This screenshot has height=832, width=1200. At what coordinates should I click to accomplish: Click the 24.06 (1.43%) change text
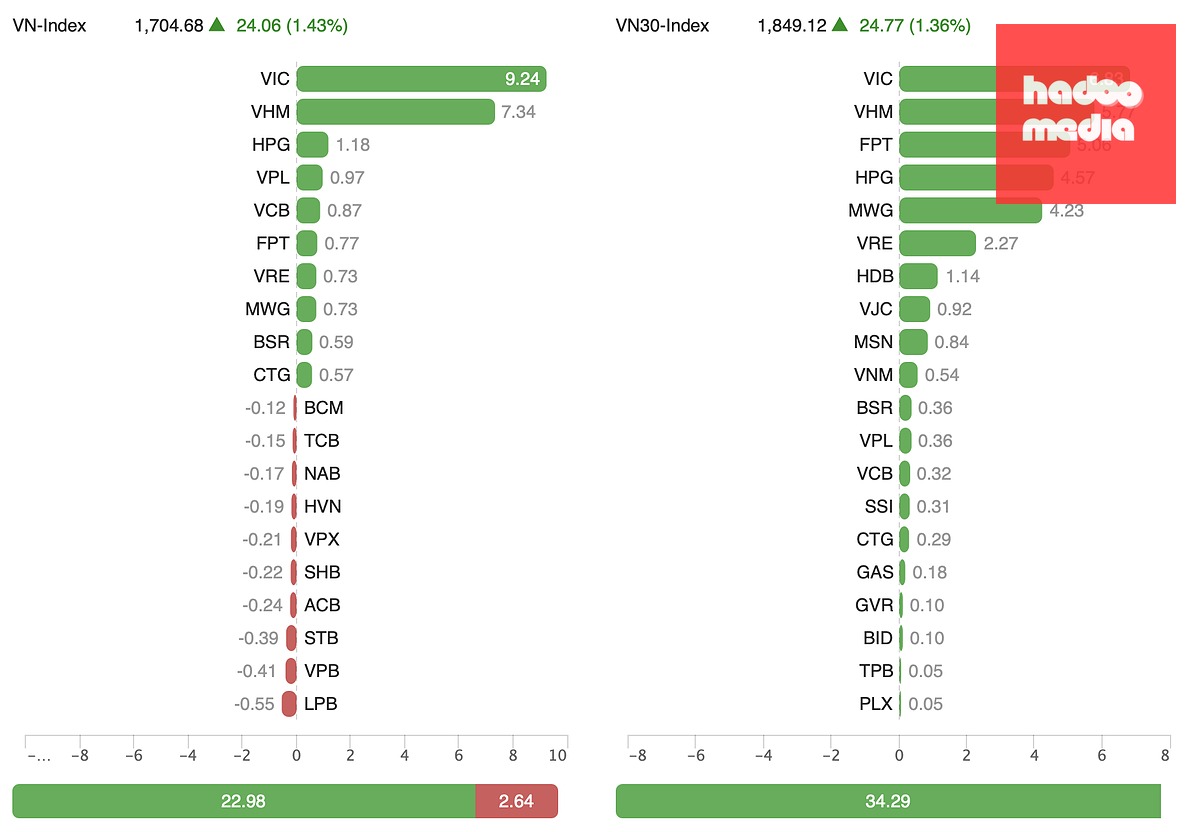(292, 26)
